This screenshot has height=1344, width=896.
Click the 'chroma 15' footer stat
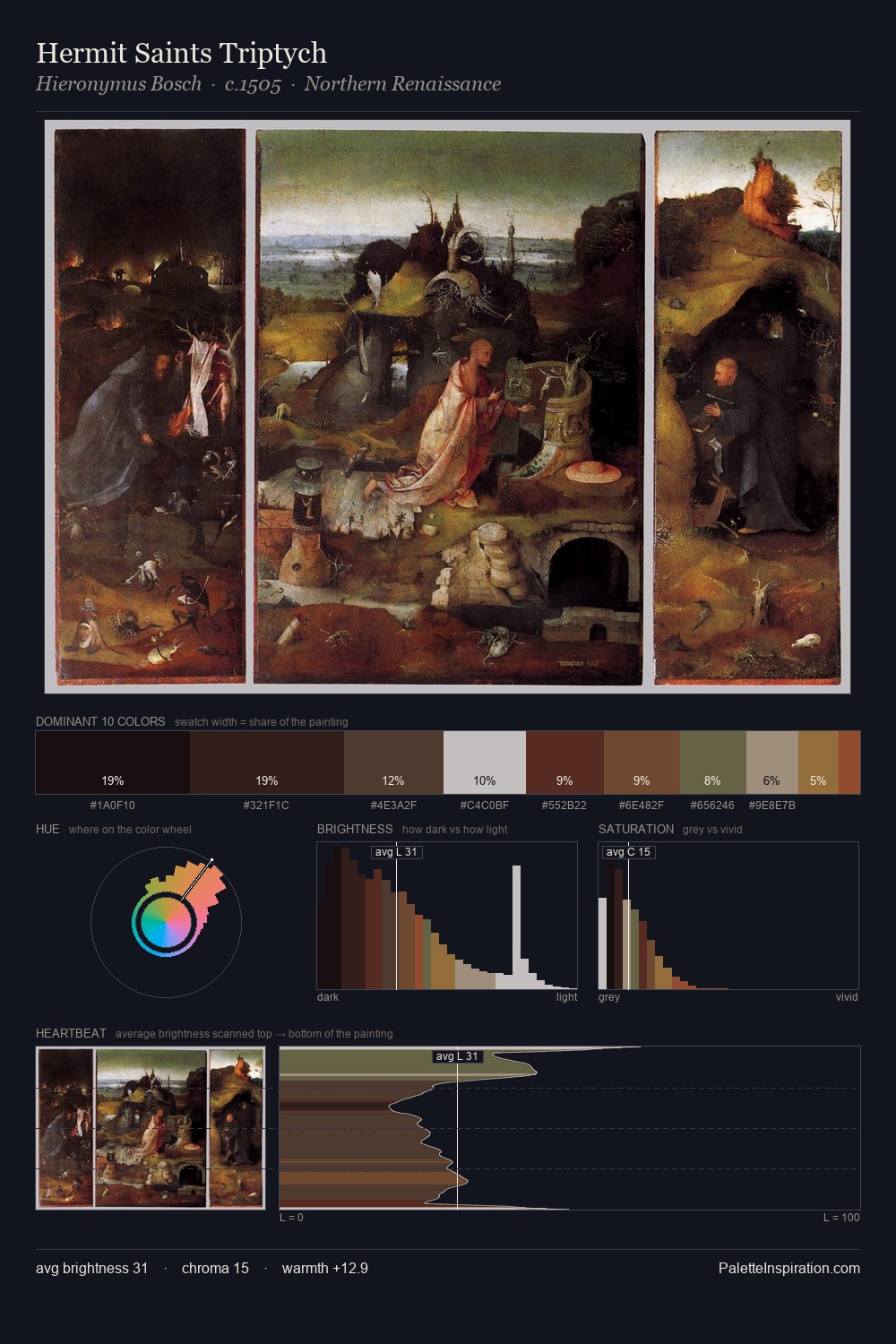pos(215,1268)
